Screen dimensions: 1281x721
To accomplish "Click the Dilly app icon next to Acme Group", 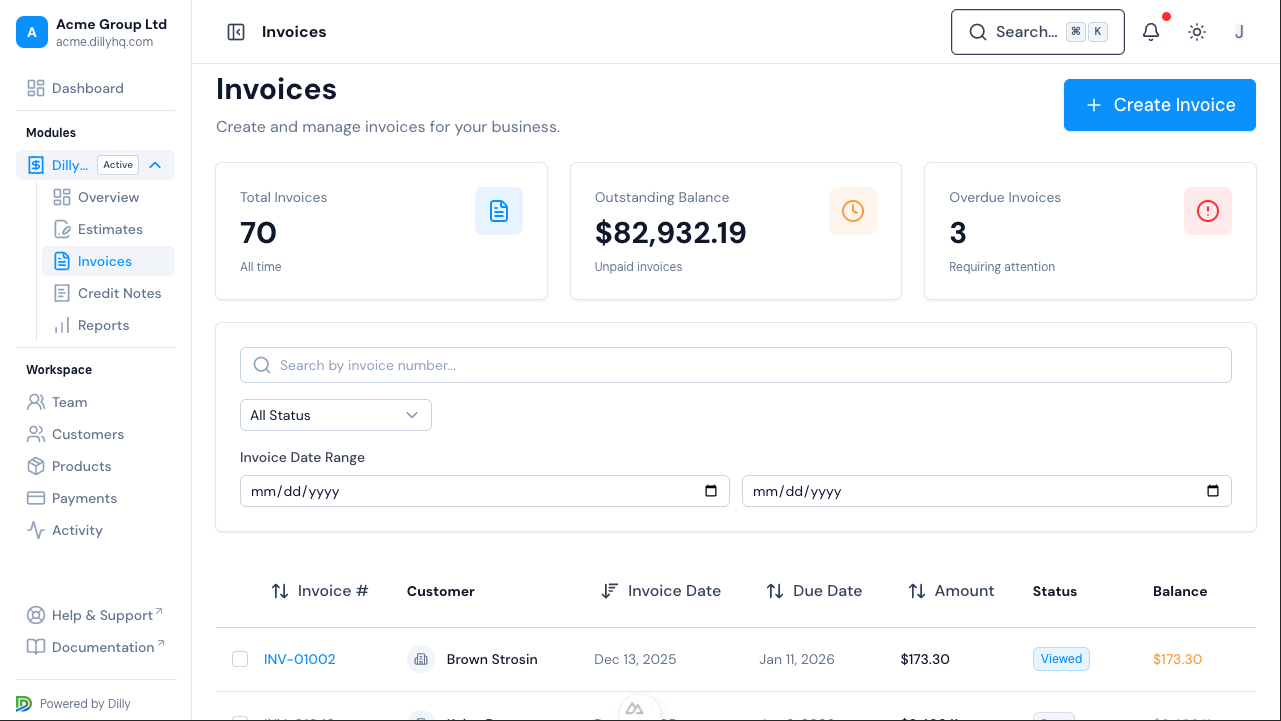I will click(x=35, y=164).
